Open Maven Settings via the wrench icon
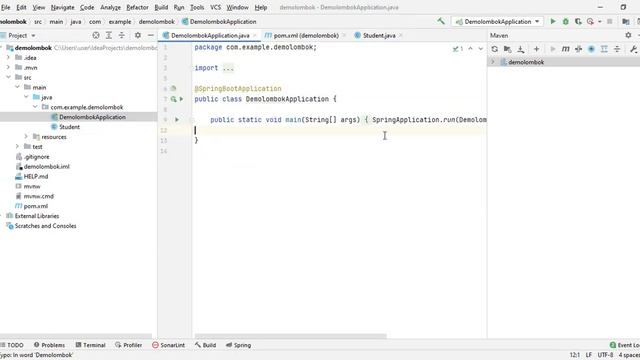Screen dimensions: 640x360 coord(633,49)
